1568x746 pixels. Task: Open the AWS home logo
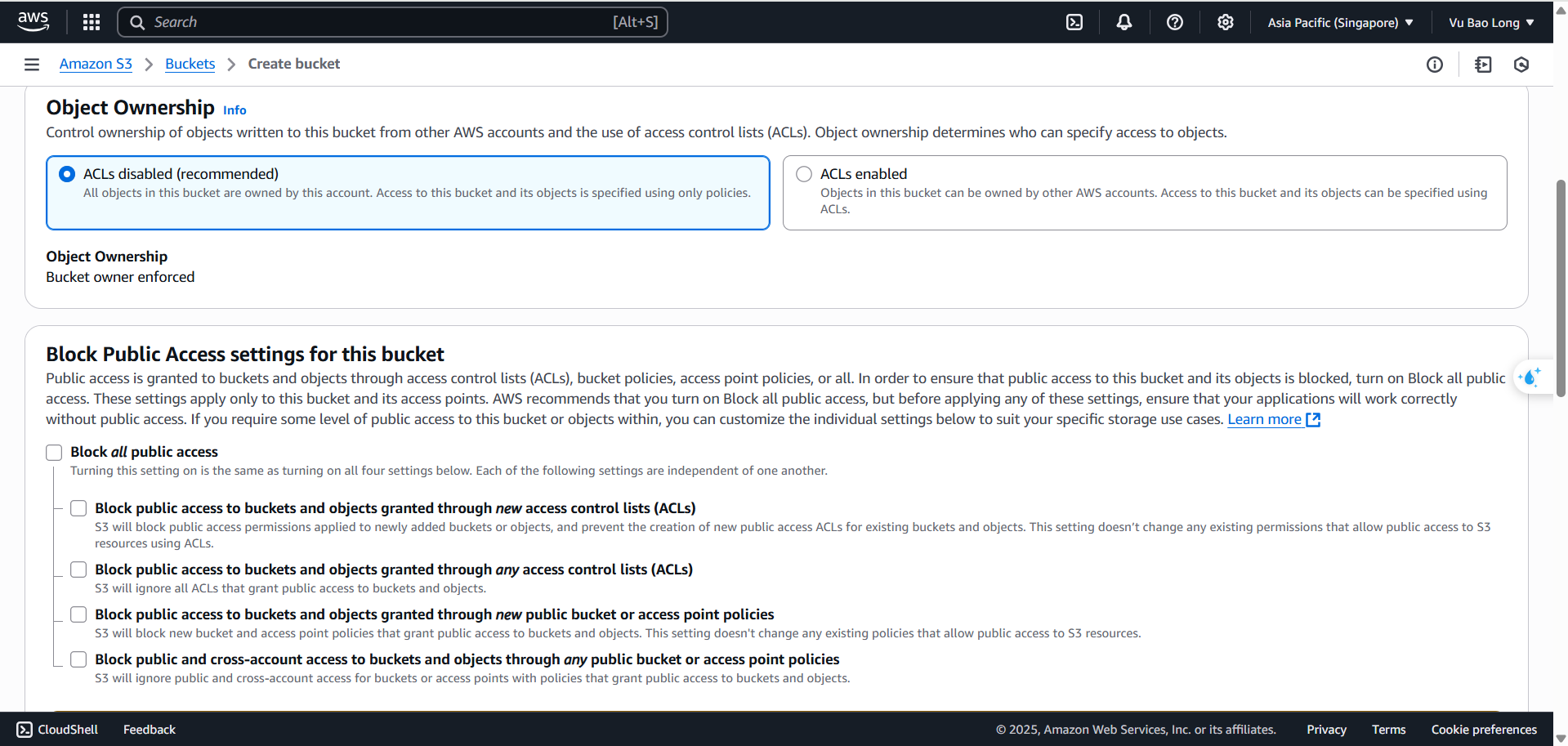click(x=34, y=22)
